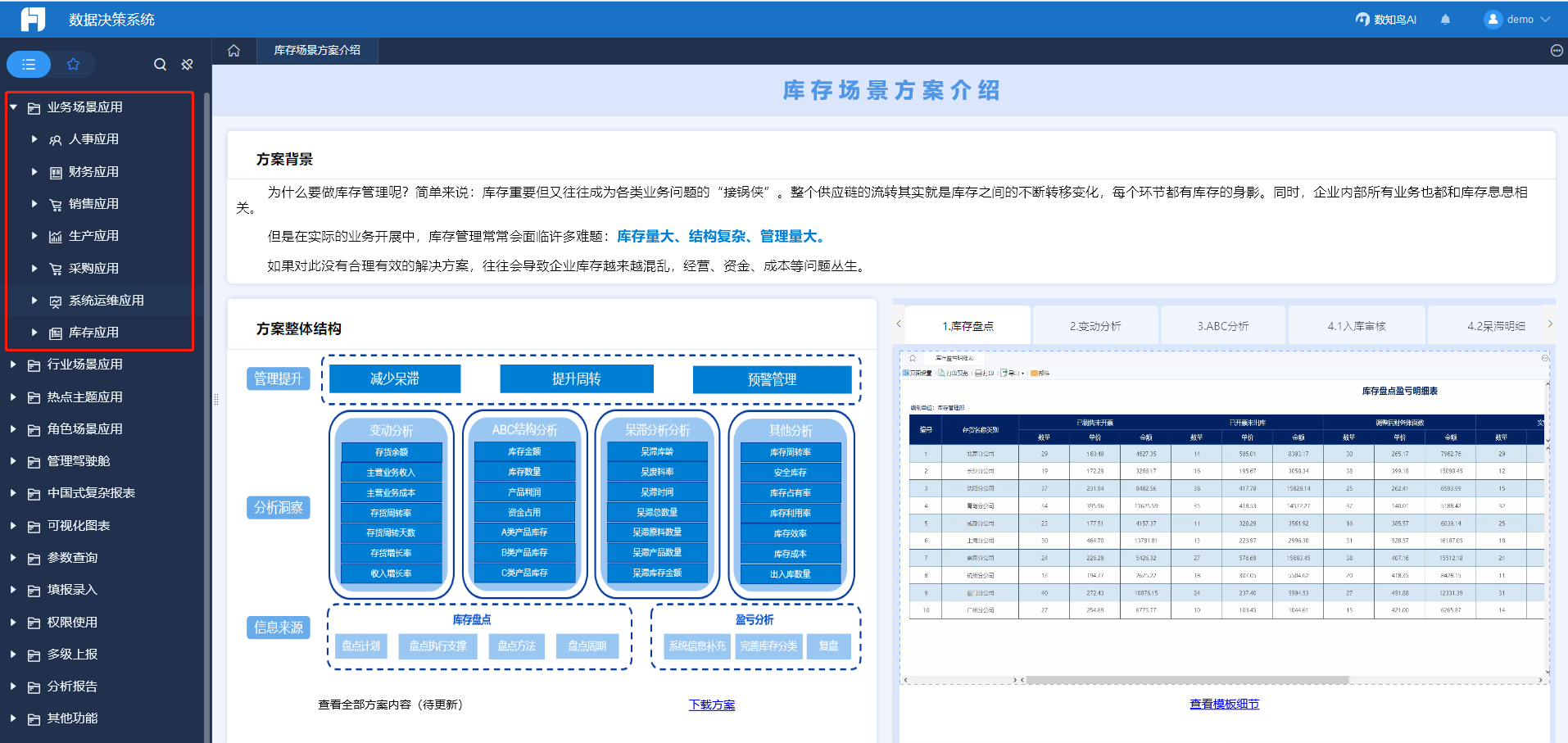The image size is (1568, 743).
Task: Select the 2.变动分析 tab
Action: 1094,326
